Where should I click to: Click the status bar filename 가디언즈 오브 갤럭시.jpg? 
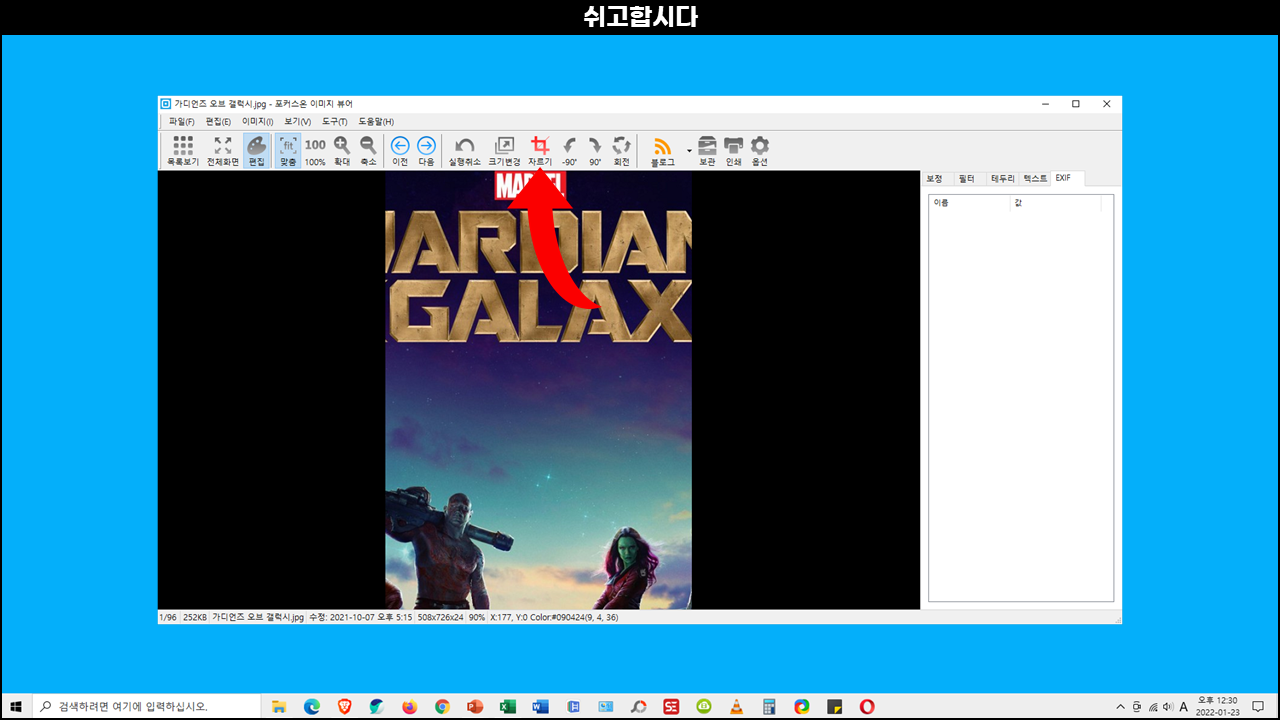[x=258, y=617]
